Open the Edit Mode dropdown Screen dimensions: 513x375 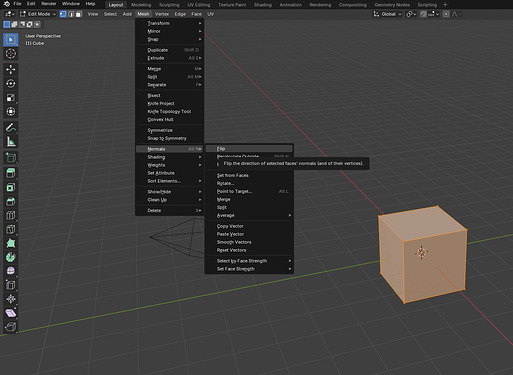[37, 14]
